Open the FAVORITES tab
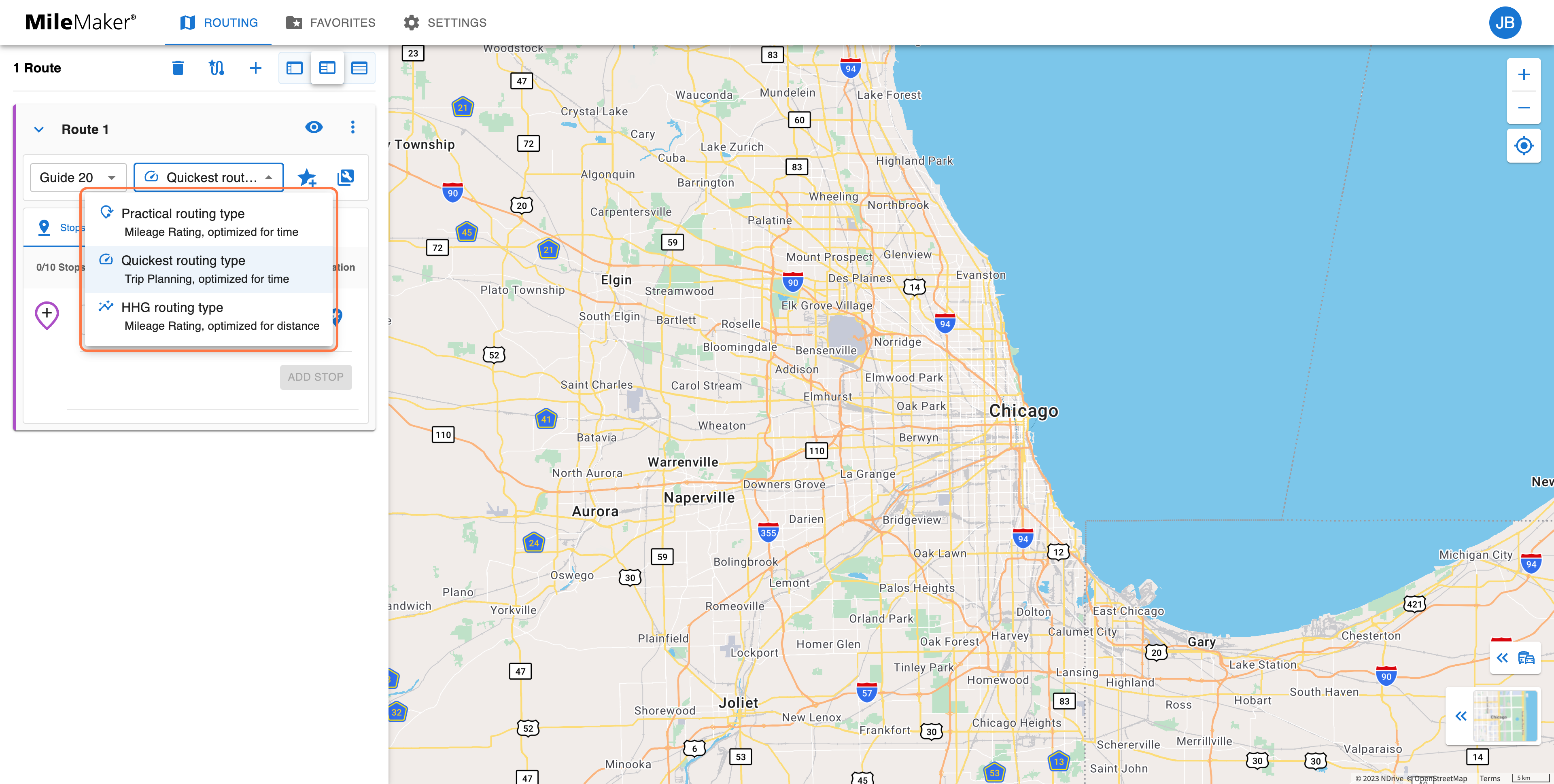 (330, 23)
